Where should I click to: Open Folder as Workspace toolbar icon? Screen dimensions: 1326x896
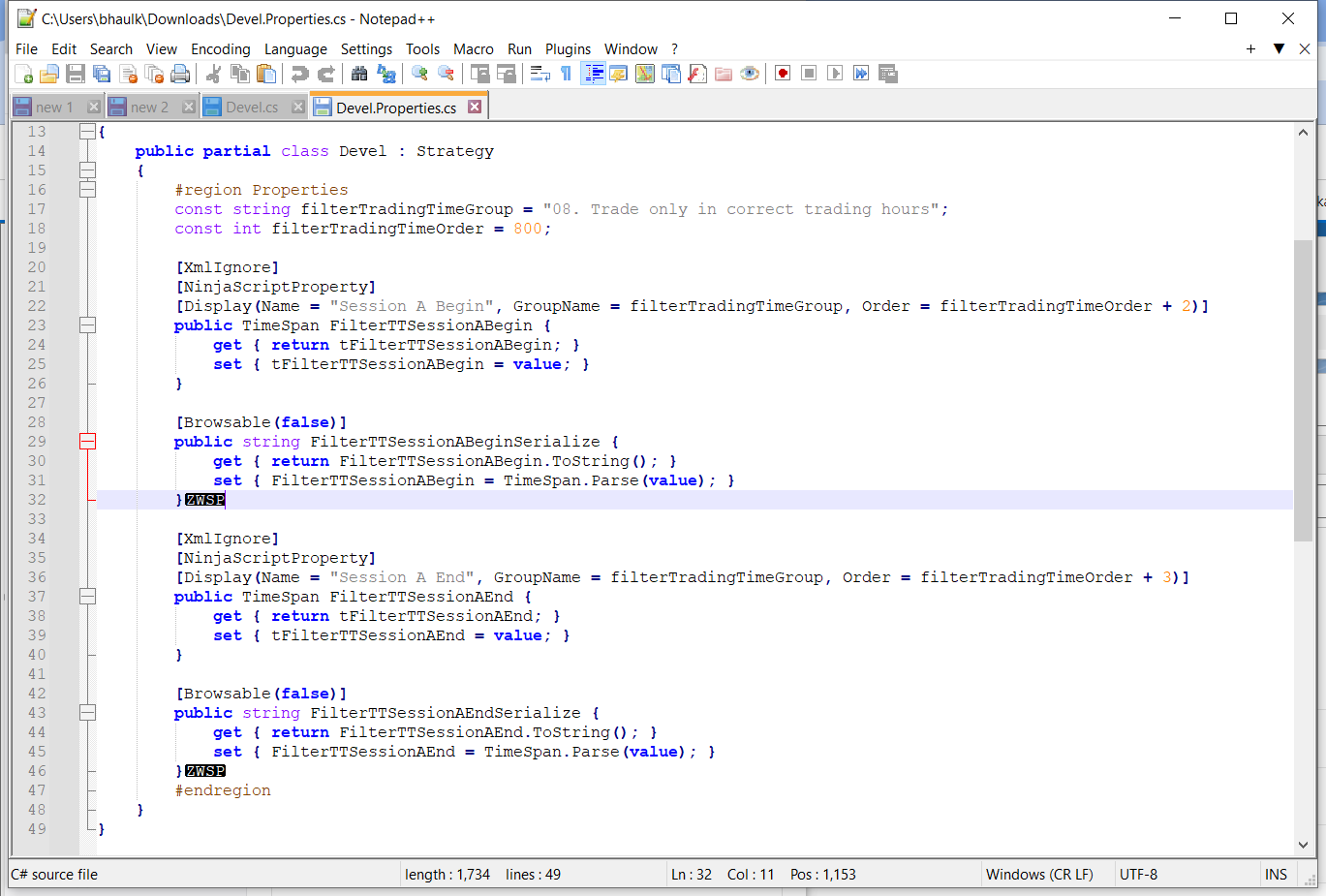724,74
